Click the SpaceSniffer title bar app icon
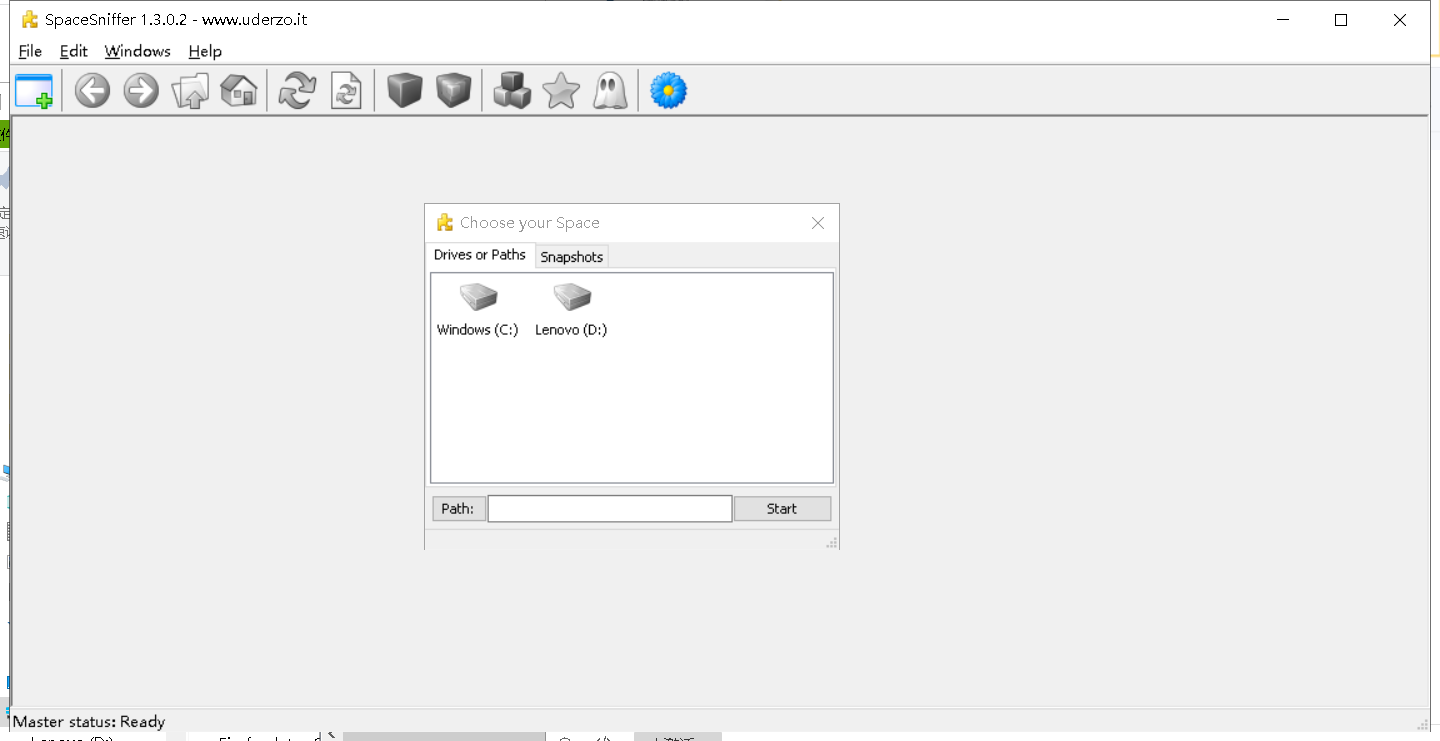Image resolution: width=1440 pixels, height=741 pixels. tap(30, 19)
